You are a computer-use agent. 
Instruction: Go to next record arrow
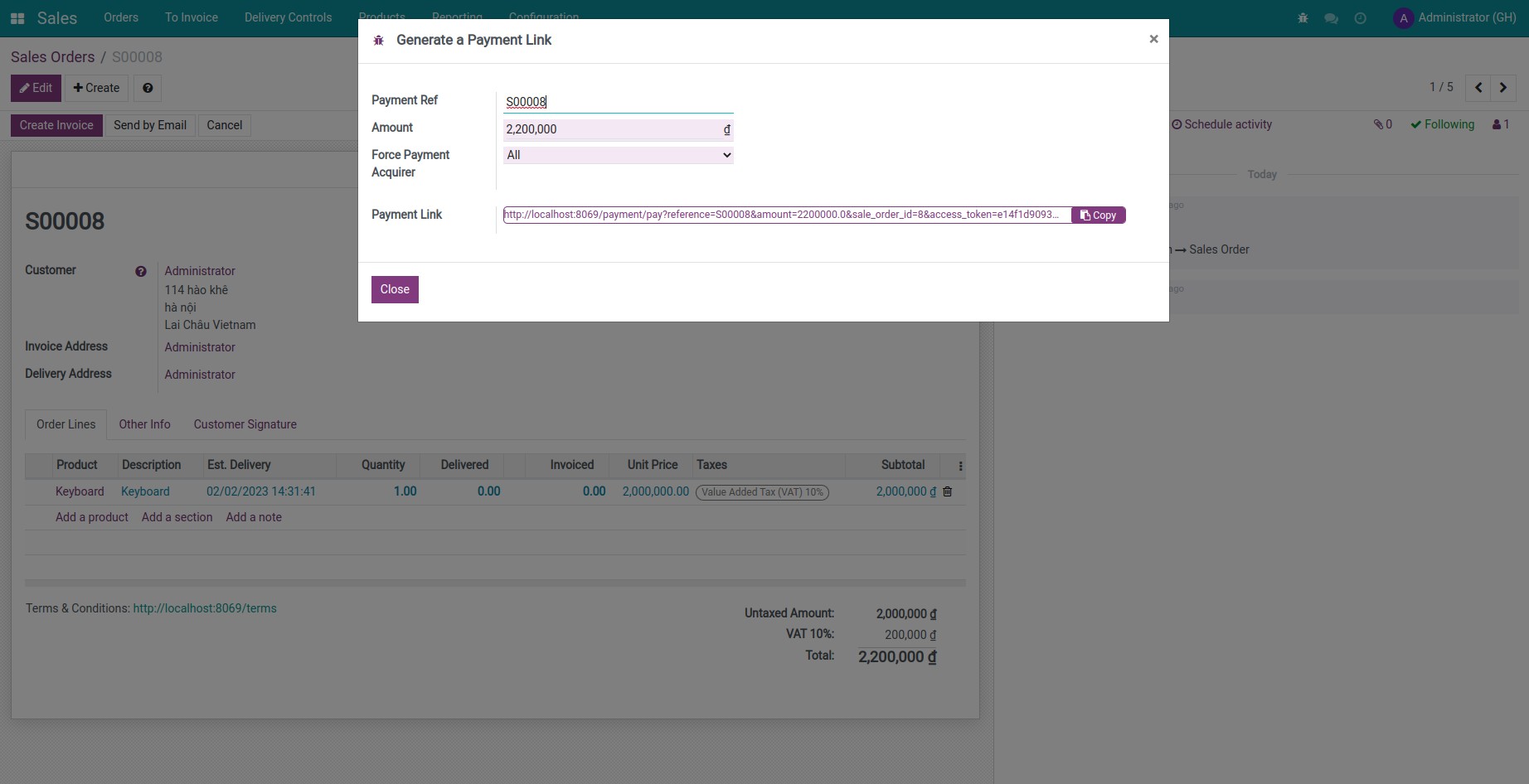click(x=1503, y=87)
